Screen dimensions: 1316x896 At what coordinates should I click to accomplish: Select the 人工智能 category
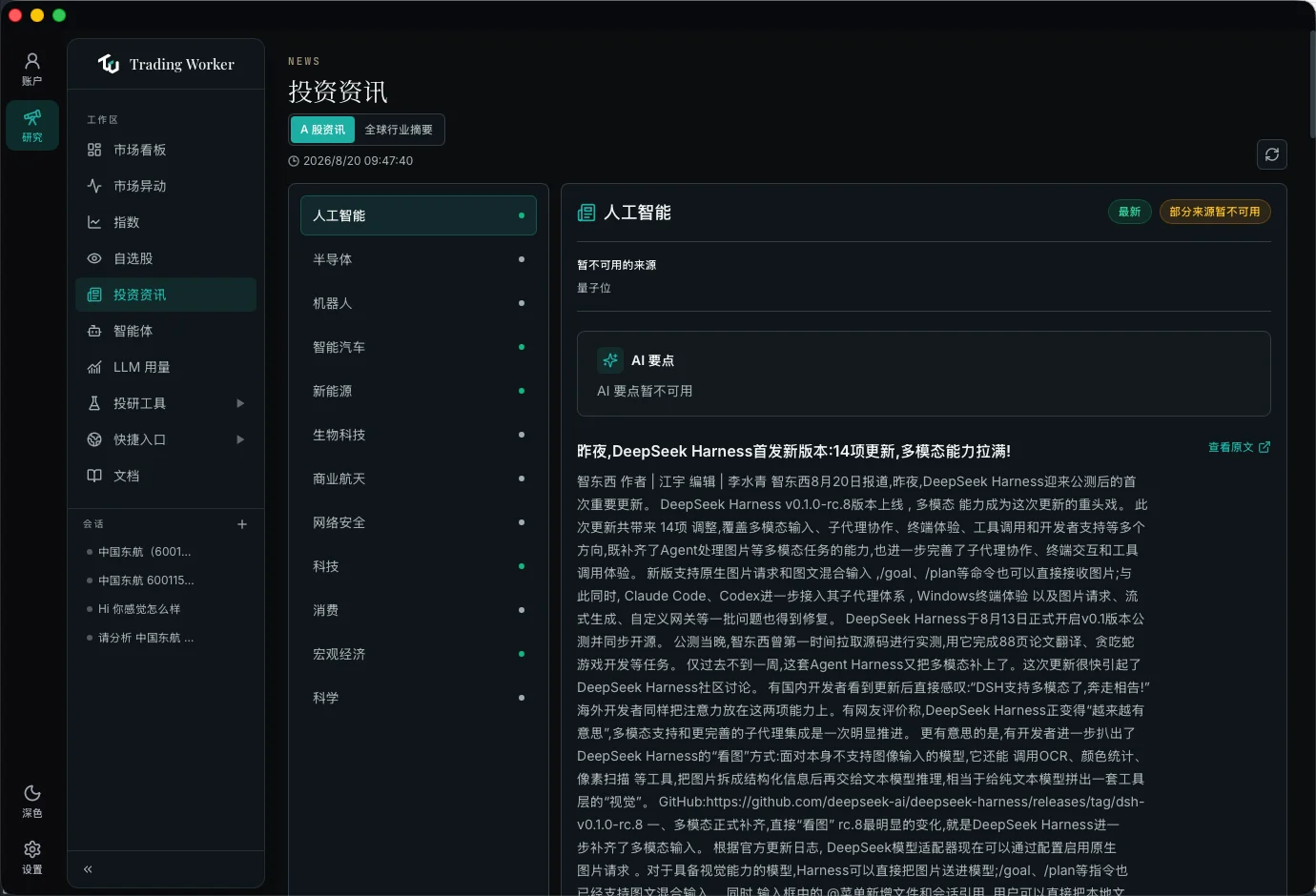419,215
